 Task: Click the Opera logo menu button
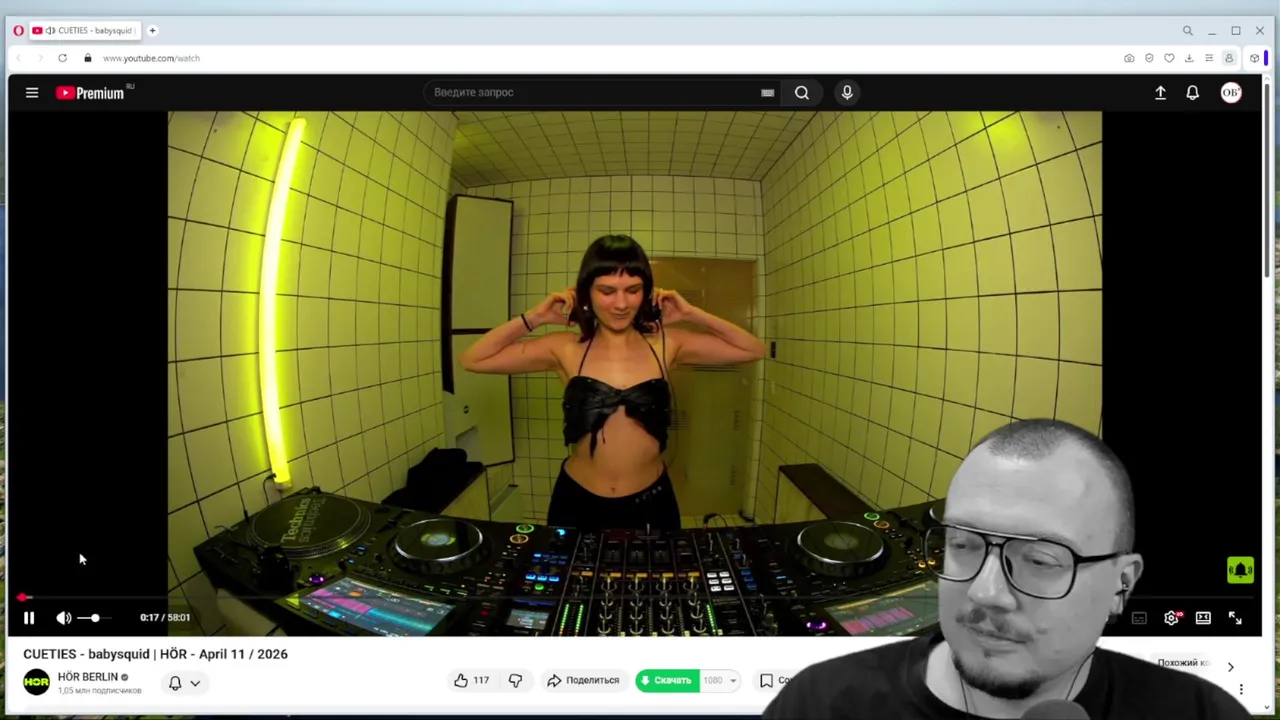click(x=18, y=31)
